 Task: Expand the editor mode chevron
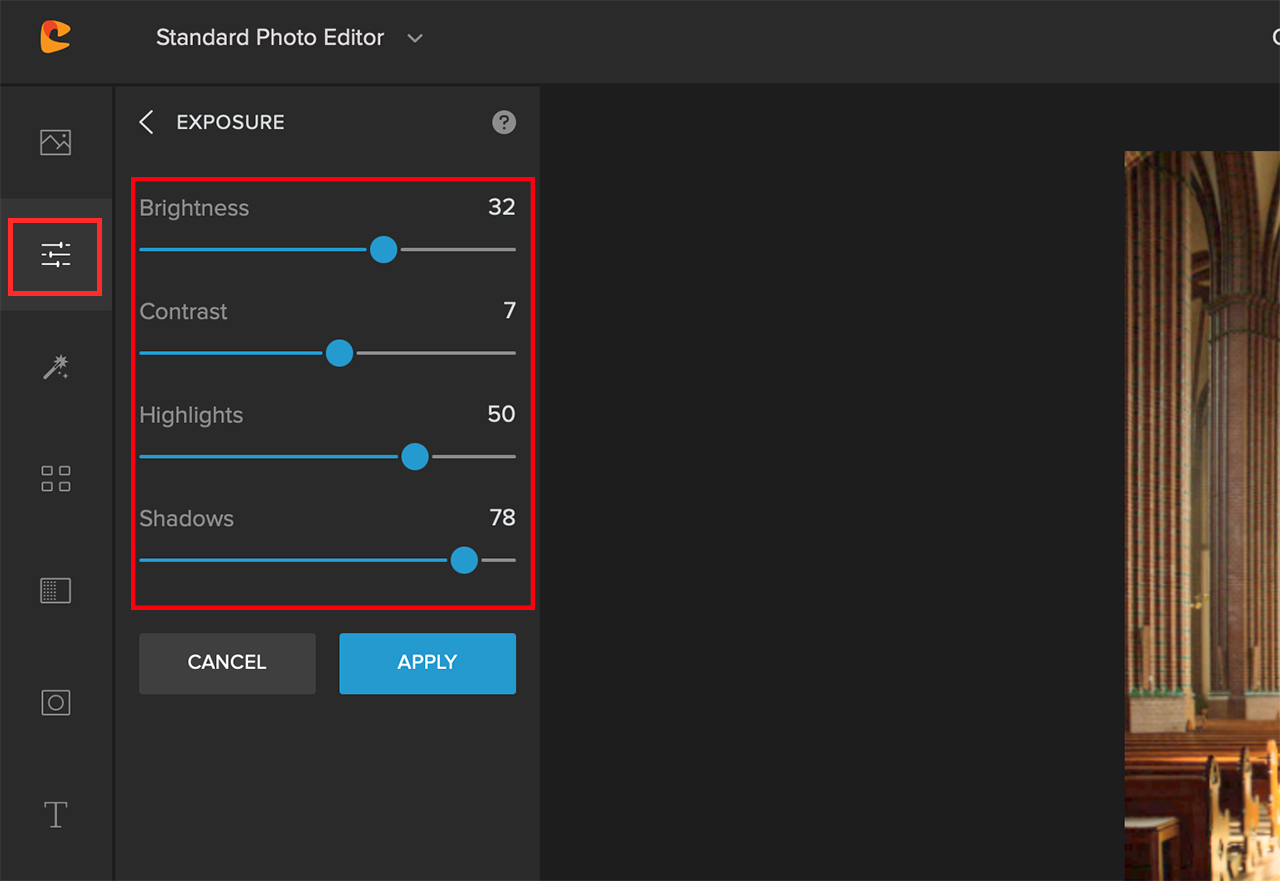pos(415,38)
